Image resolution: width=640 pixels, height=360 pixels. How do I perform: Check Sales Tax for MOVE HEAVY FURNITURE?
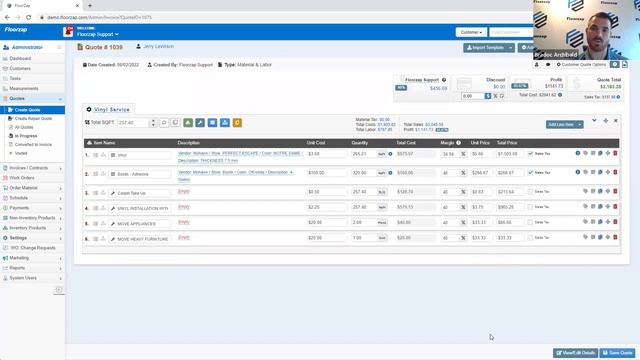point(530,238)
